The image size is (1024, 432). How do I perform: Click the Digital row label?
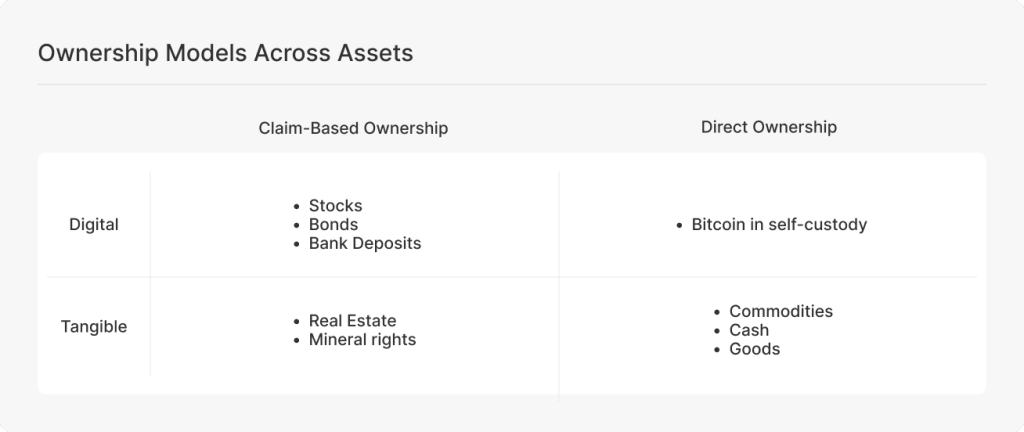(94, 224)
